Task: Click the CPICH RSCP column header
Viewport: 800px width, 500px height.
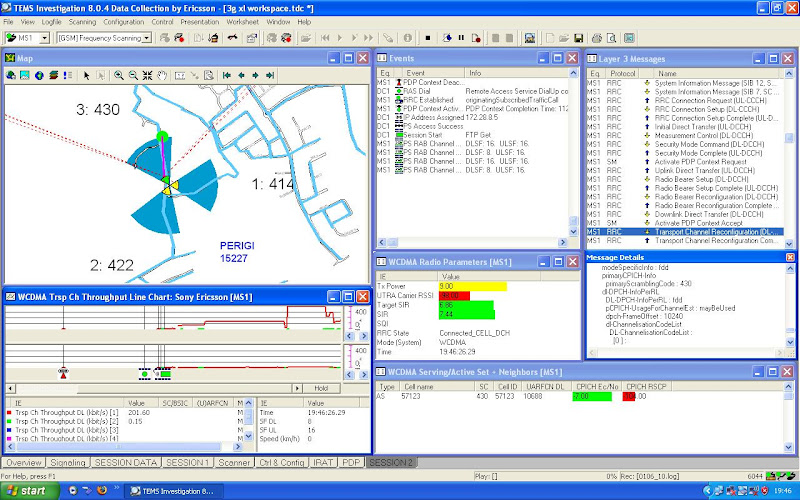Action: click(x=646, y=387)
